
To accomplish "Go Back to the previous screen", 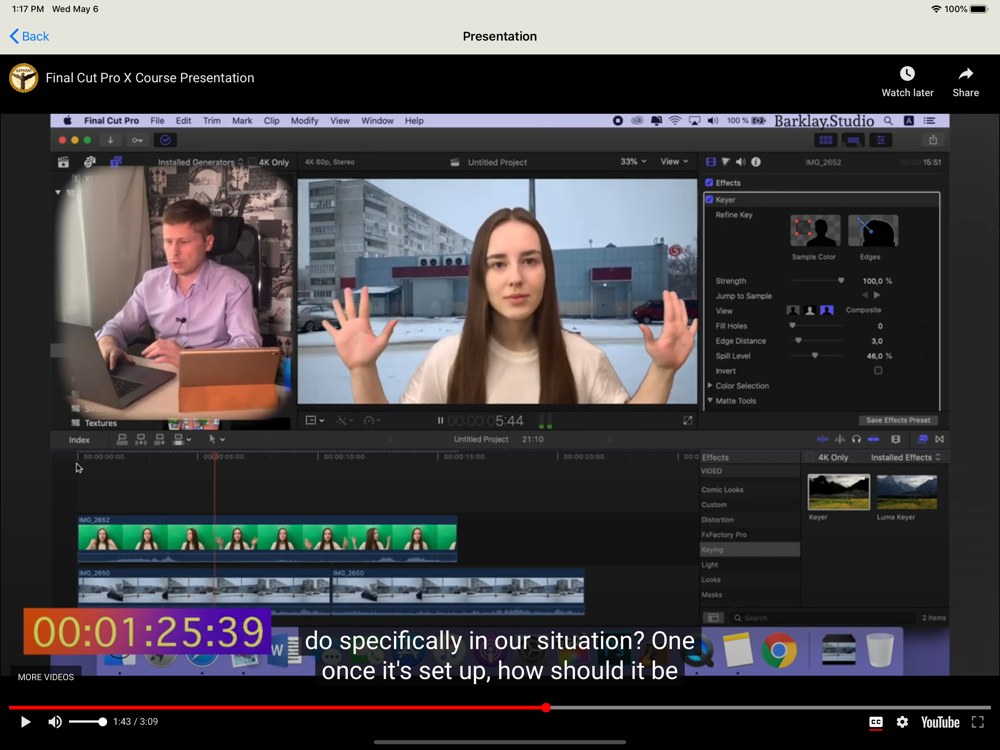I will [29, 36].
